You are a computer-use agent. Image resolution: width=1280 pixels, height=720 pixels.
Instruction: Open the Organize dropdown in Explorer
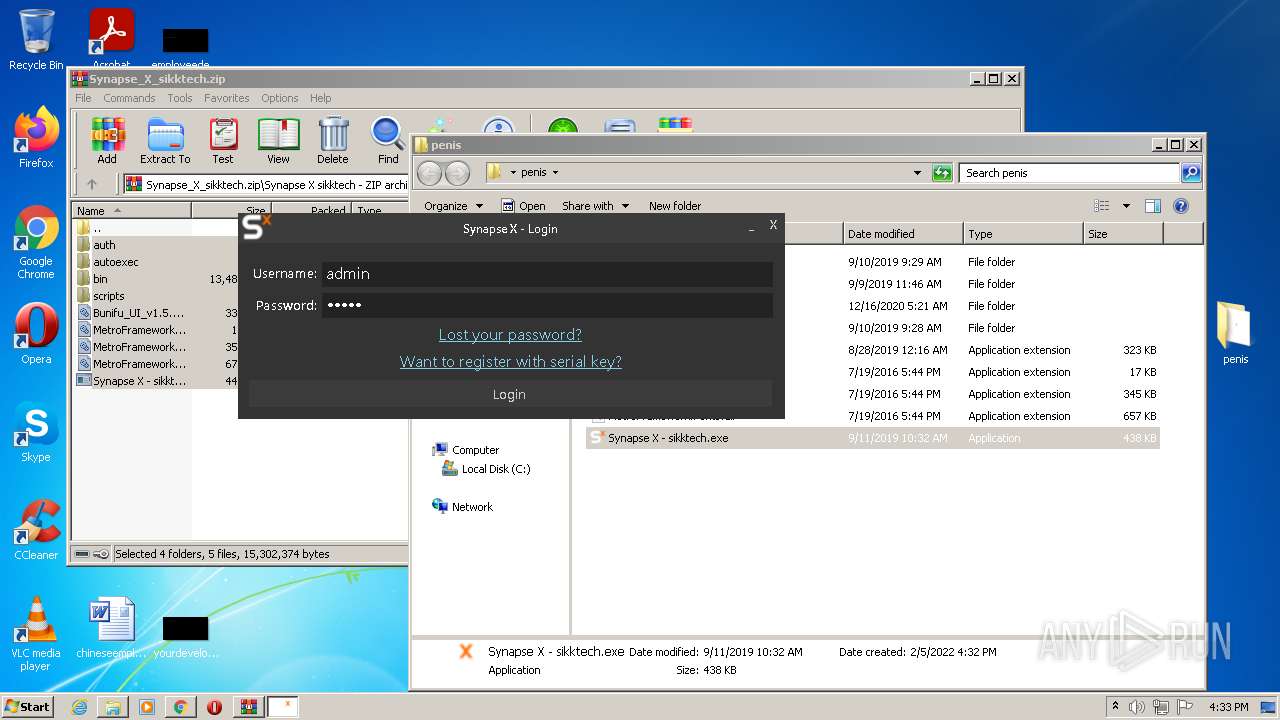(453, 206)
